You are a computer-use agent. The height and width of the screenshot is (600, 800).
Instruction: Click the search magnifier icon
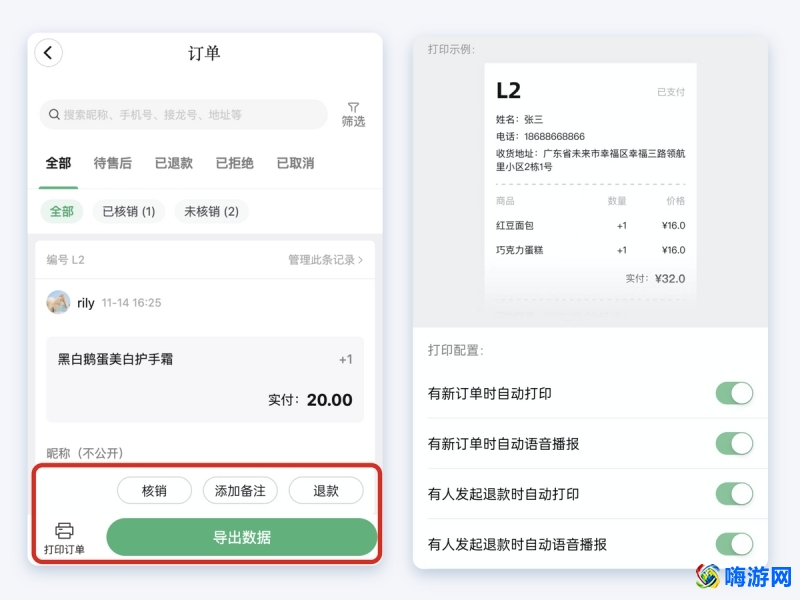[54, 114]
